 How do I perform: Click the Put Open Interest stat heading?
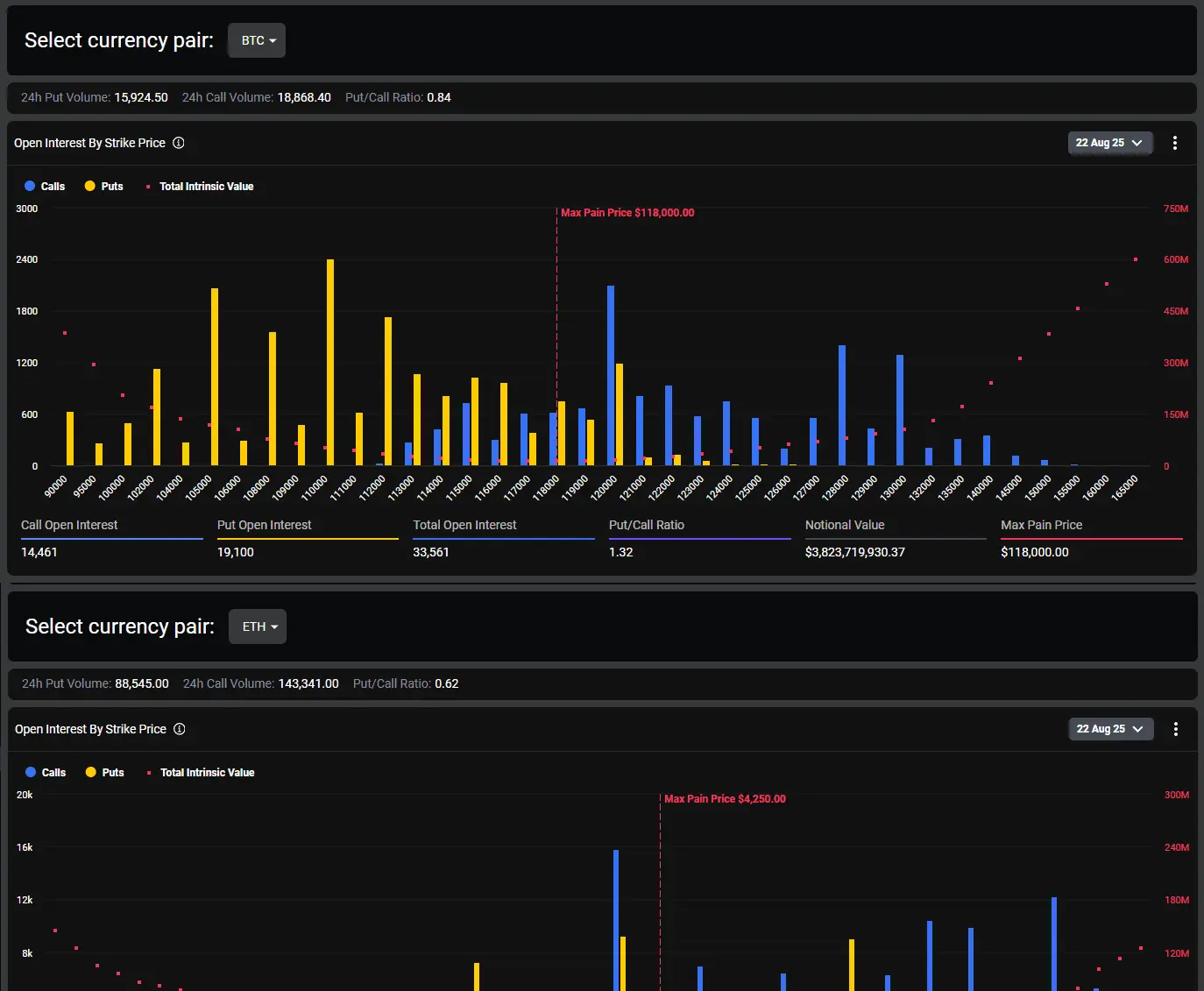[x=265, y=525]
